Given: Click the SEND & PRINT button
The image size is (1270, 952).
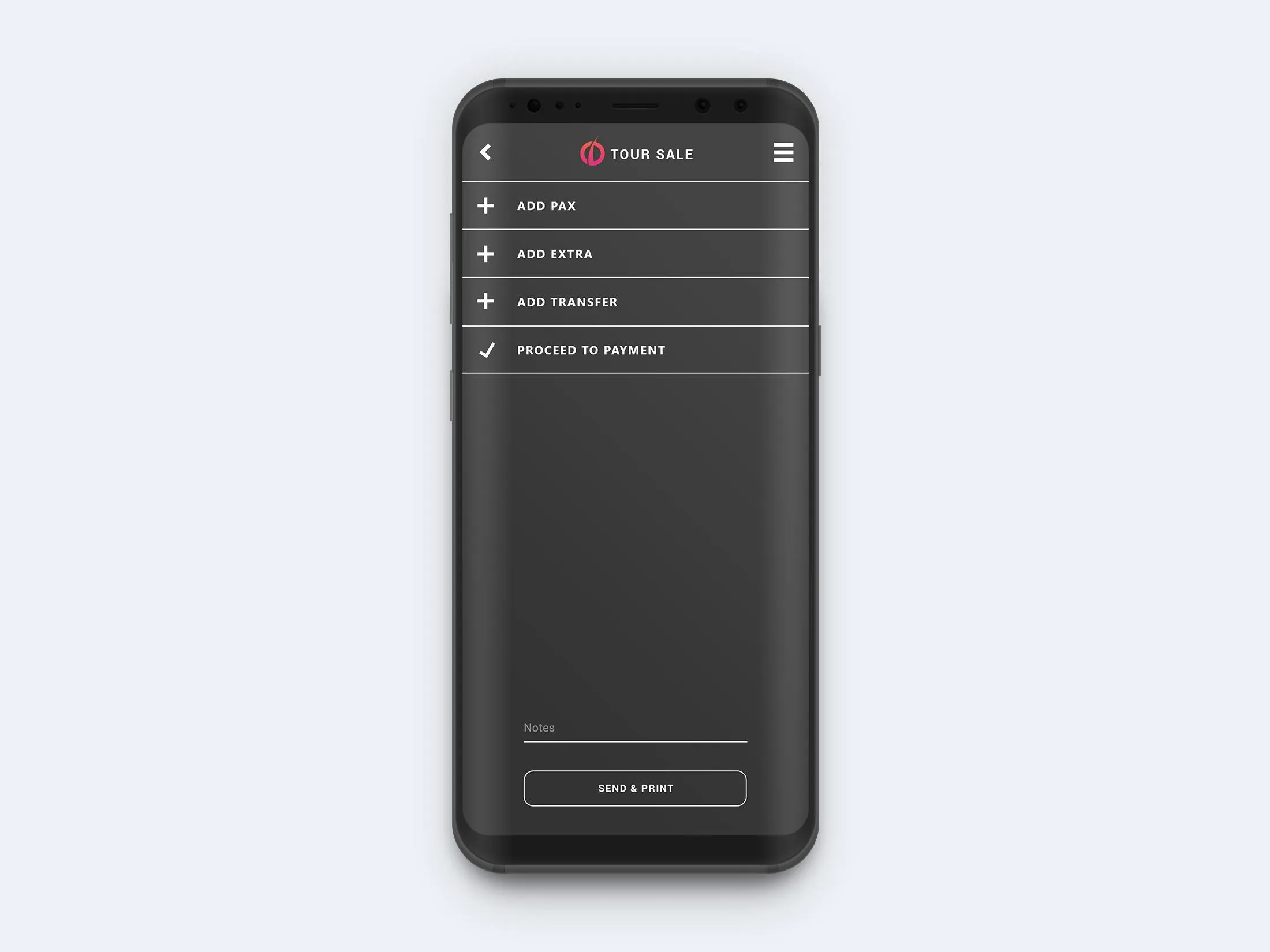Looking at the screenshot, I should (635, 788).
